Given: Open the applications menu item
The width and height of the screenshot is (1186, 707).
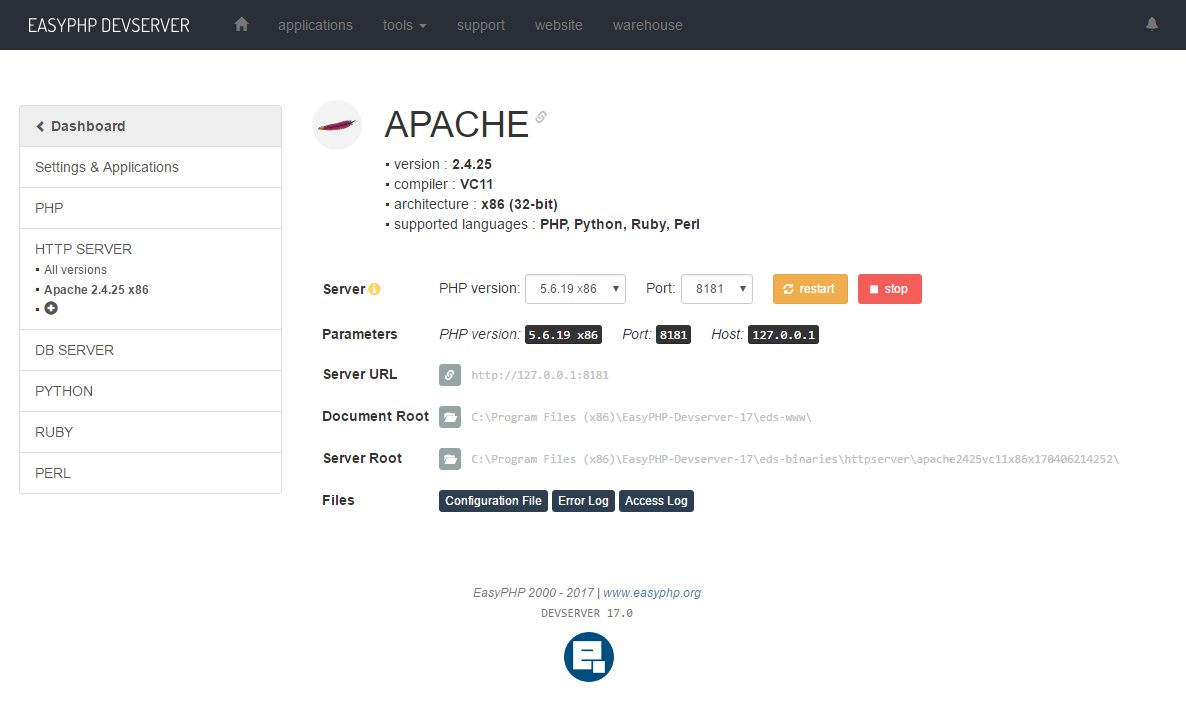Looking at the screenshot, I should pyautogui.click(x=315, y=24).
